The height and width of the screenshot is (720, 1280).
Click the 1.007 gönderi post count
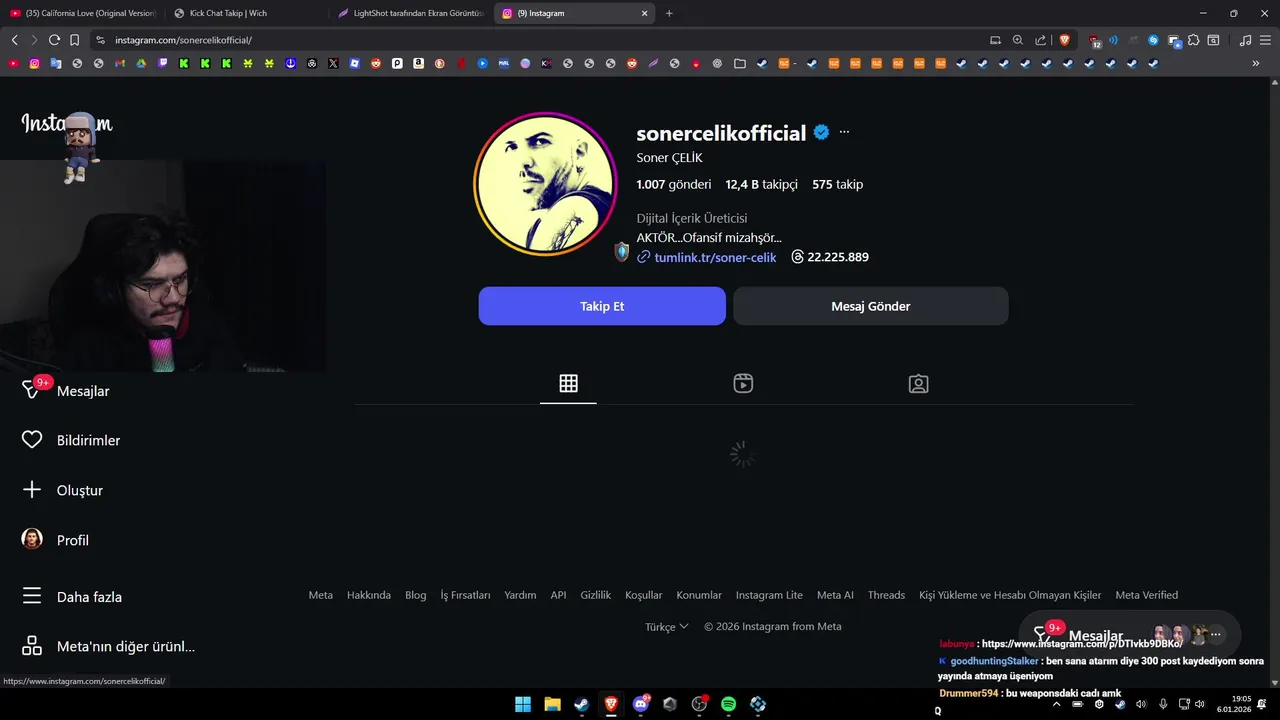(674, 184)
